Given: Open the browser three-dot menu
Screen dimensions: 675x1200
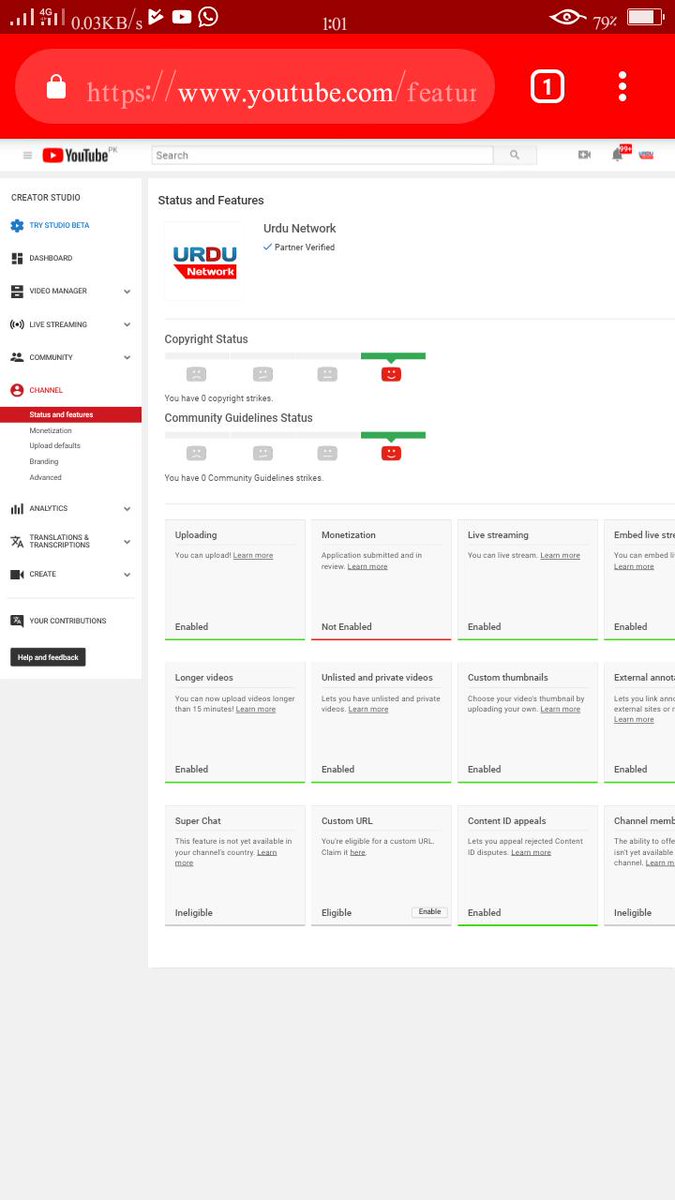Looking at the screenshot, I should pos(622,87).
